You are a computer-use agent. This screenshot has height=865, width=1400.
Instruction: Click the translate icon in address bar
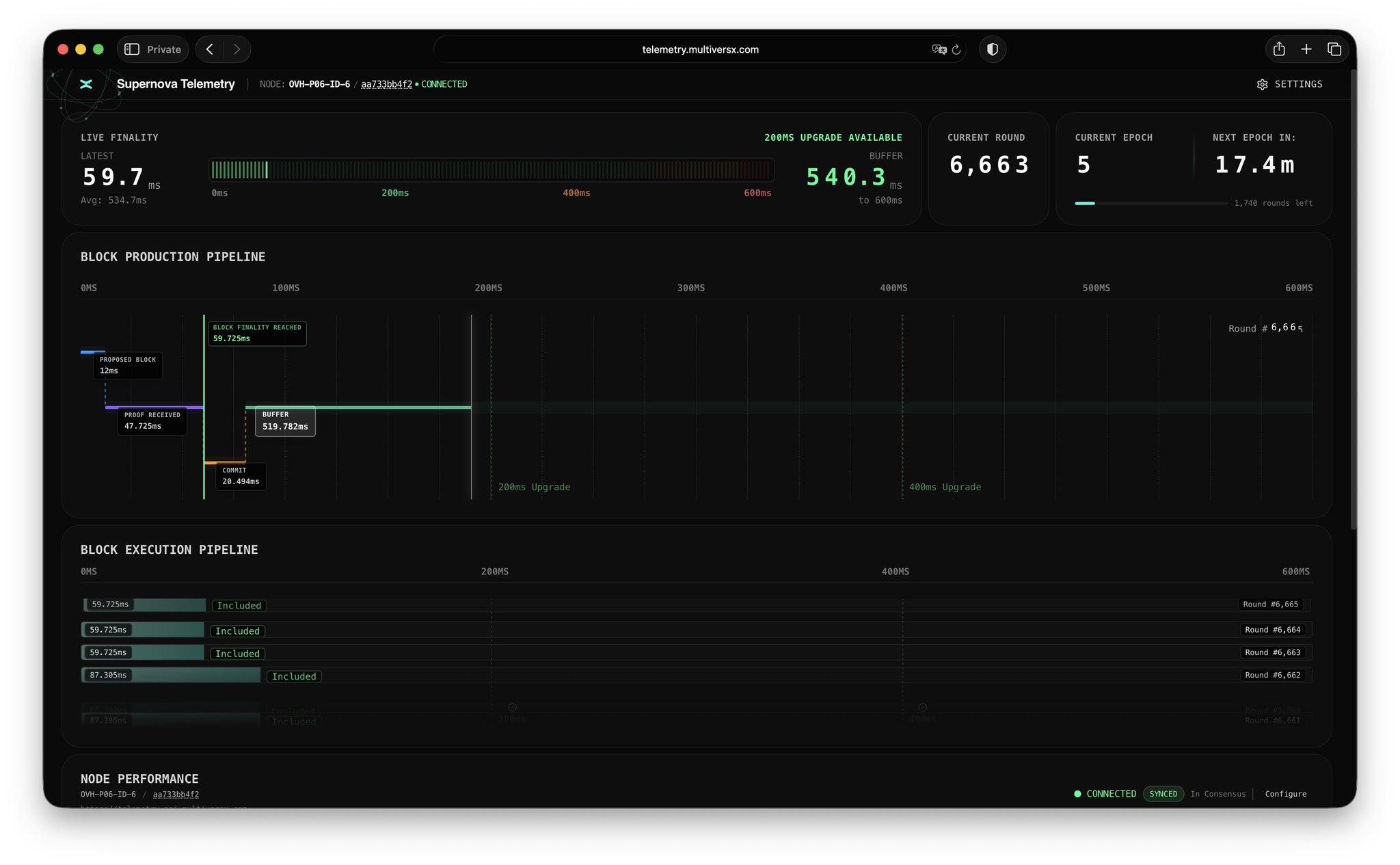pos(939,49)
